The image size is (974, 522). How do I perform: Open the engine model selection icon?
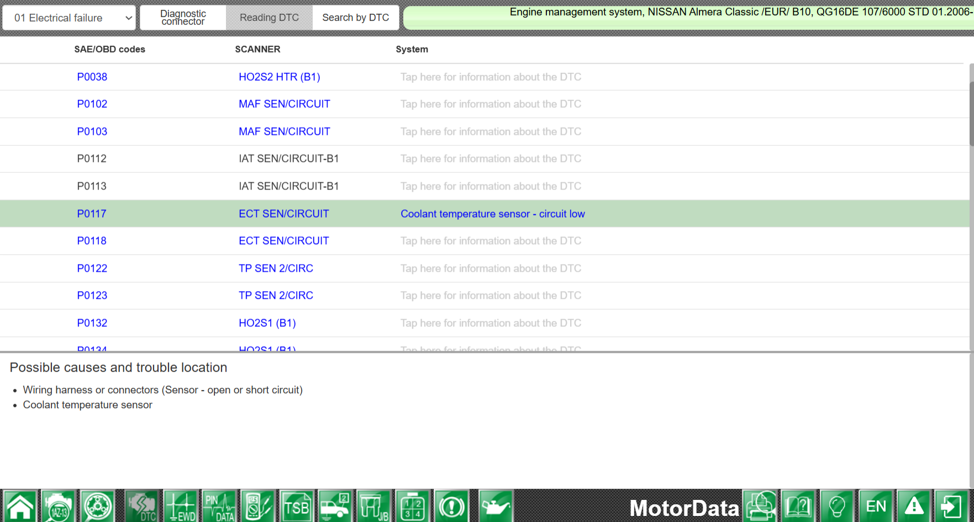click(59, 506)
